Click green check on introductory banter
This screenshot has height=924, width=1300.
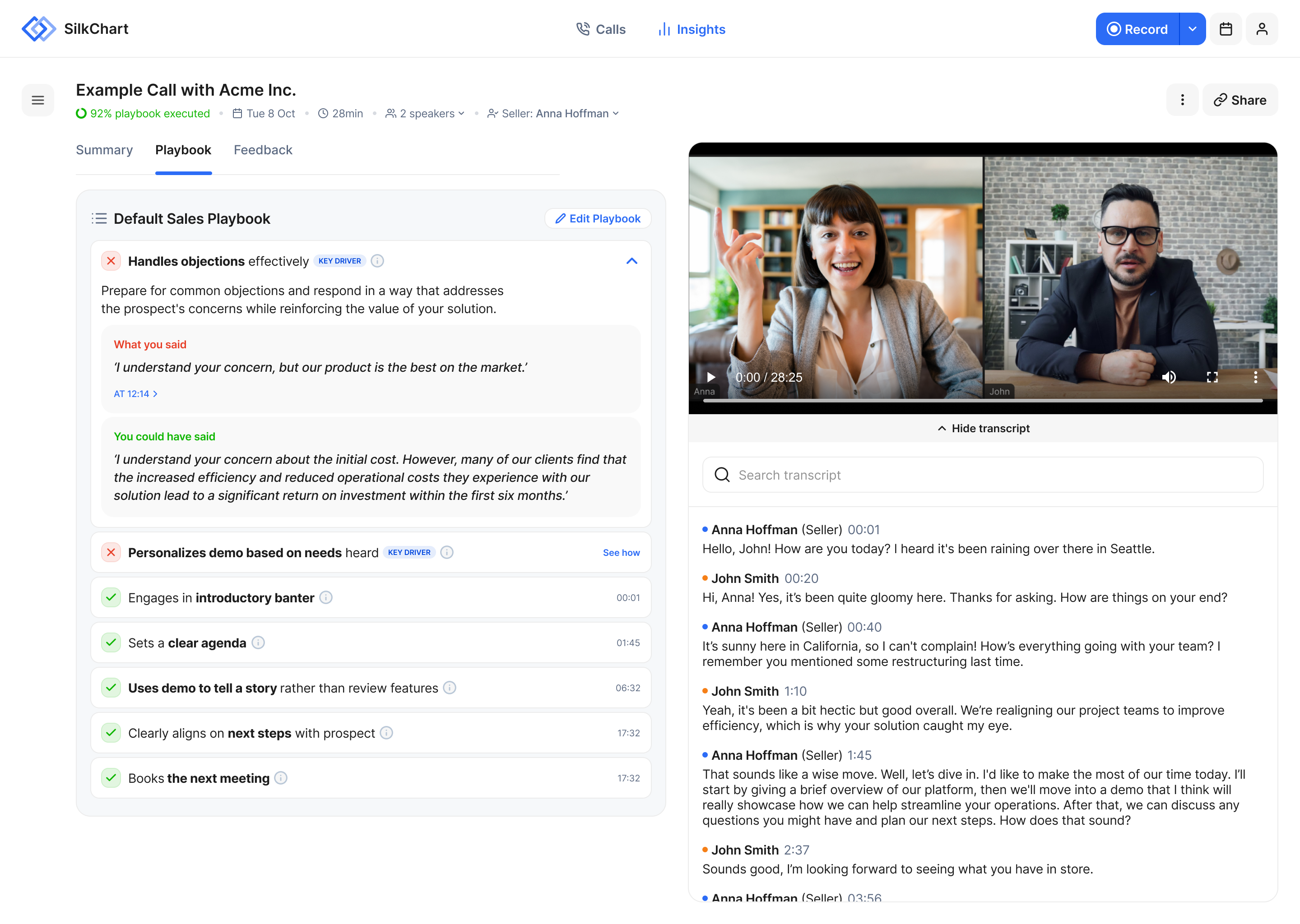tap(111, 597)
